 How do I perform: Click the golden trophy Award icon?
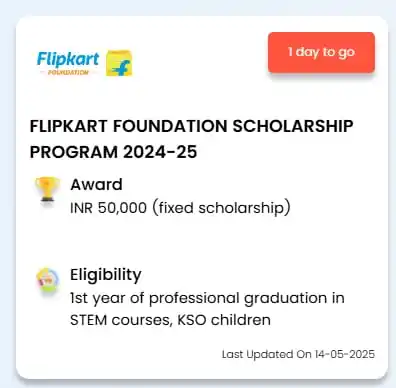pyautogui.click(x=48, y=190)
